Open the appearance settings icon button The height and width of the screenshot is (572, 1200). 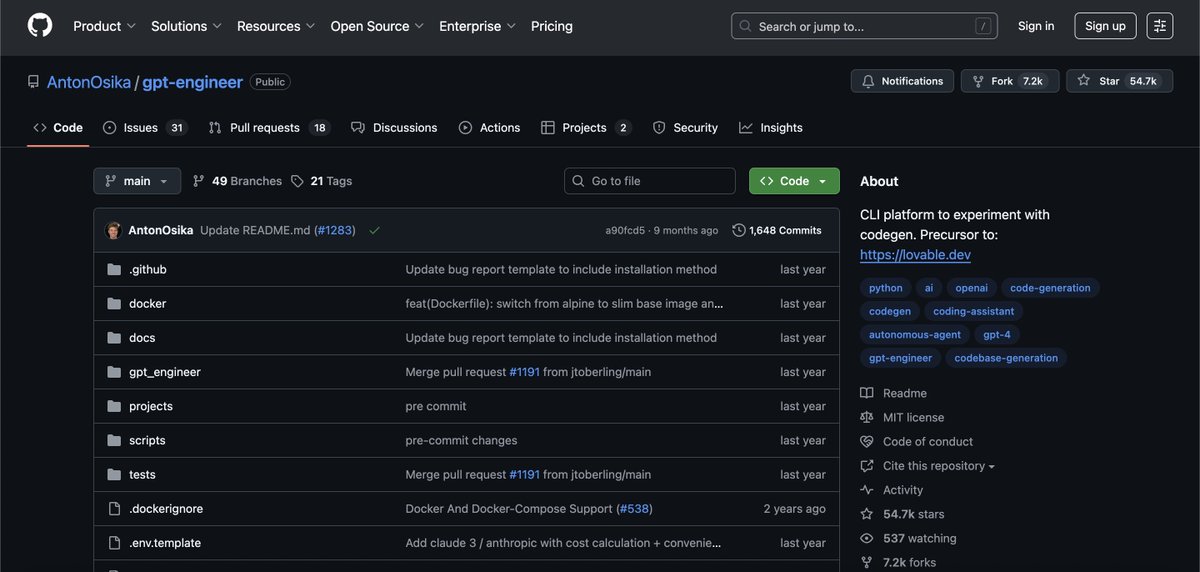pyautogui.click(x=1160, y=26)
